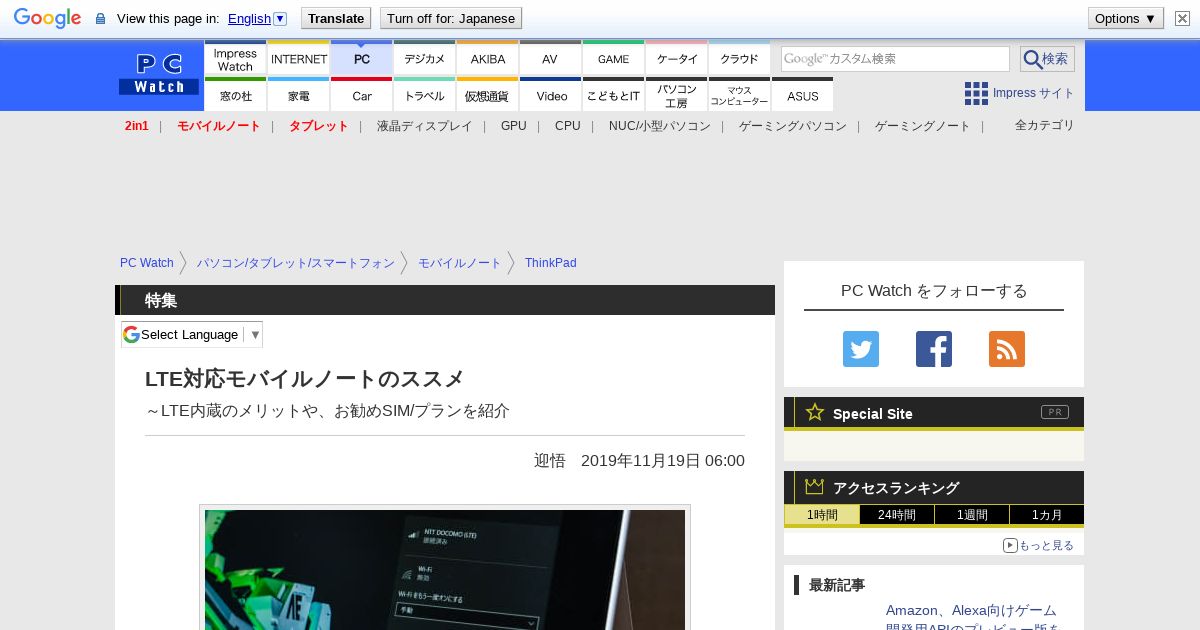Open the AKIBA nav tab
Viewport: 1200px width, 630px height.
(x=488, y=59)
